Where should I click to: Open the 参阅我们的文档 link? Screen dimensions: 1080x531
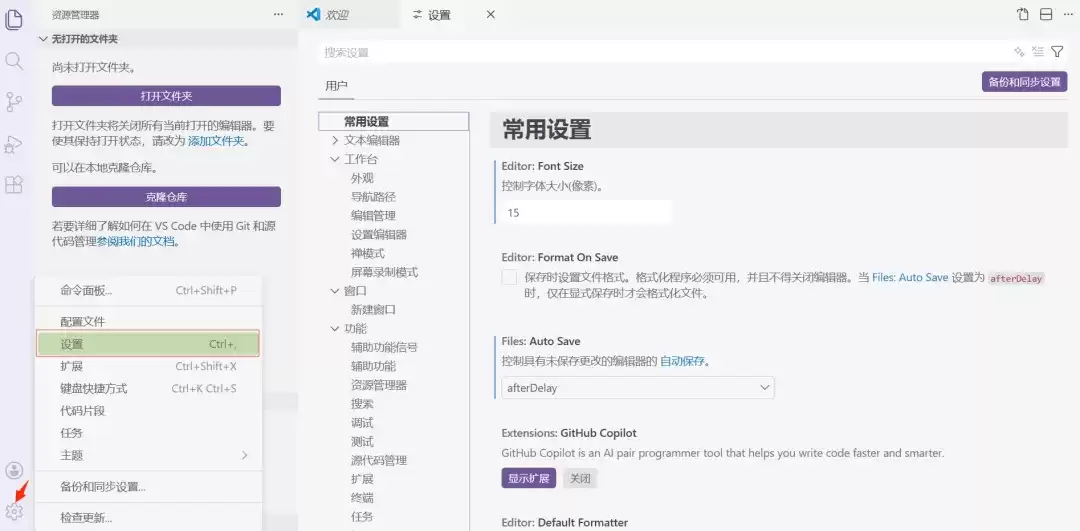click(x=136, y=241)
